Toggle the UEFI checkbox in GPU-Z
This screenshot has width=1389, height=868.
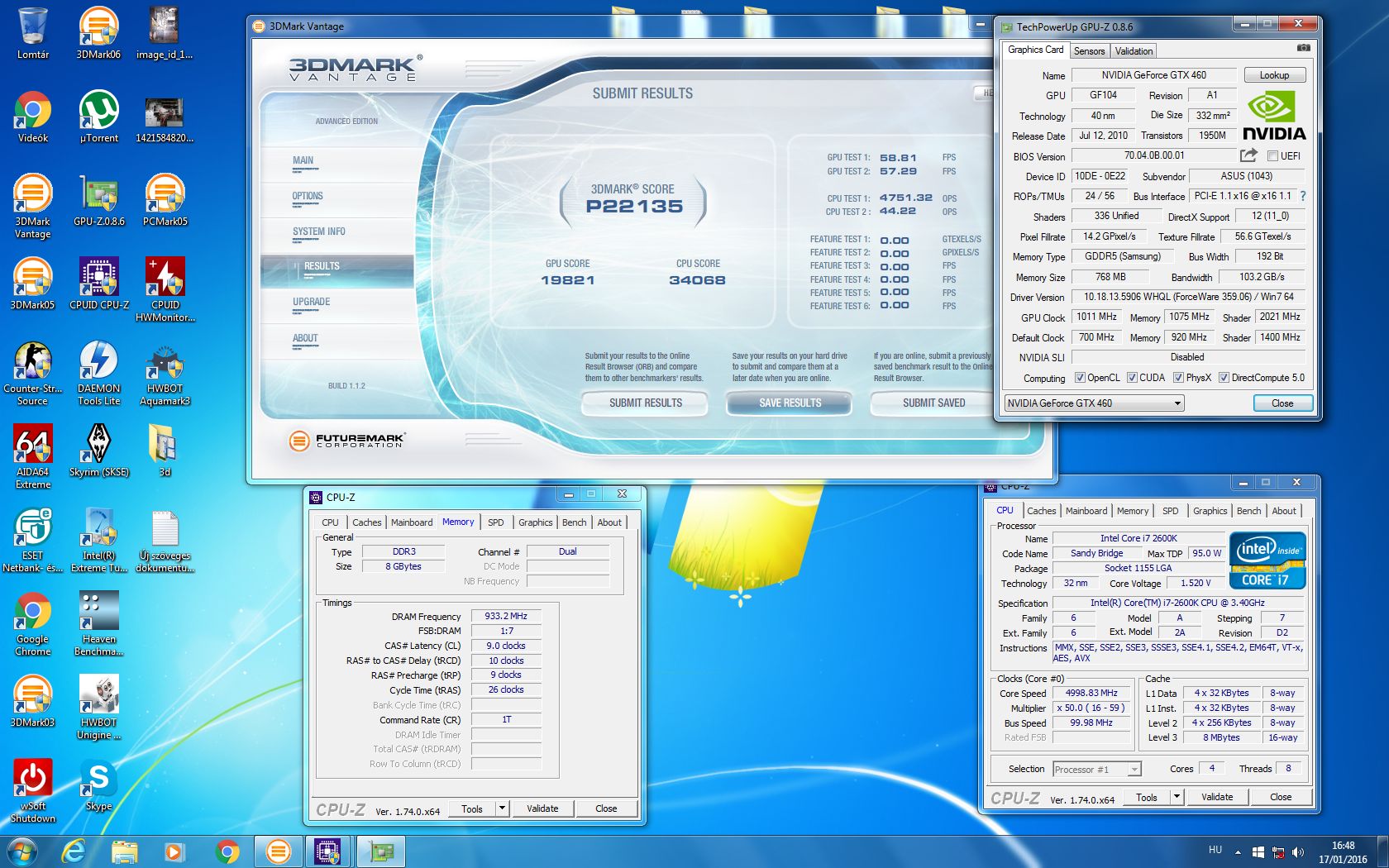[1273, 156]
